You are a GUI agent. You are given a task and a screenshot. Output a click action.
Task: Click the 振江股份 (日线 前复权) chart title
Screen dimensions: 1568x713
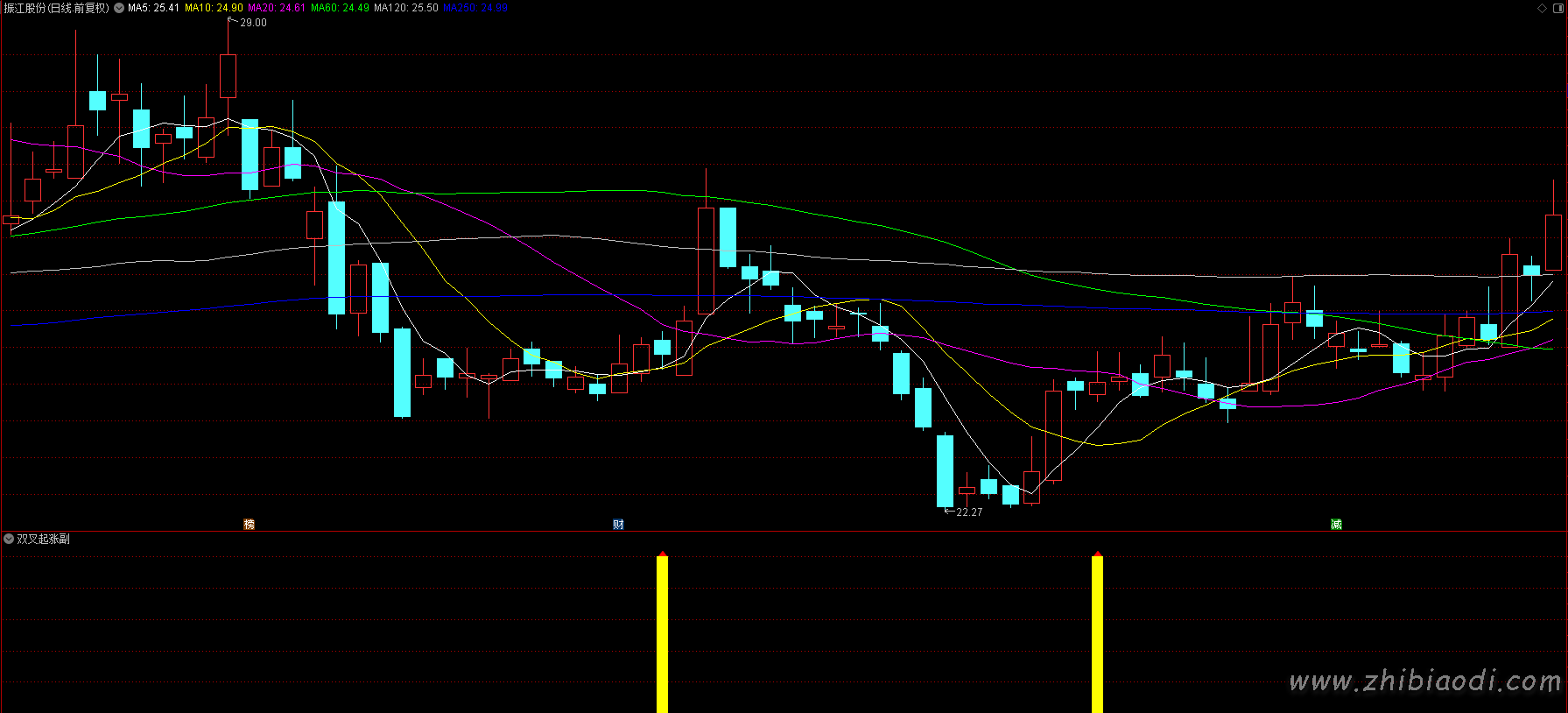[56, 8]
